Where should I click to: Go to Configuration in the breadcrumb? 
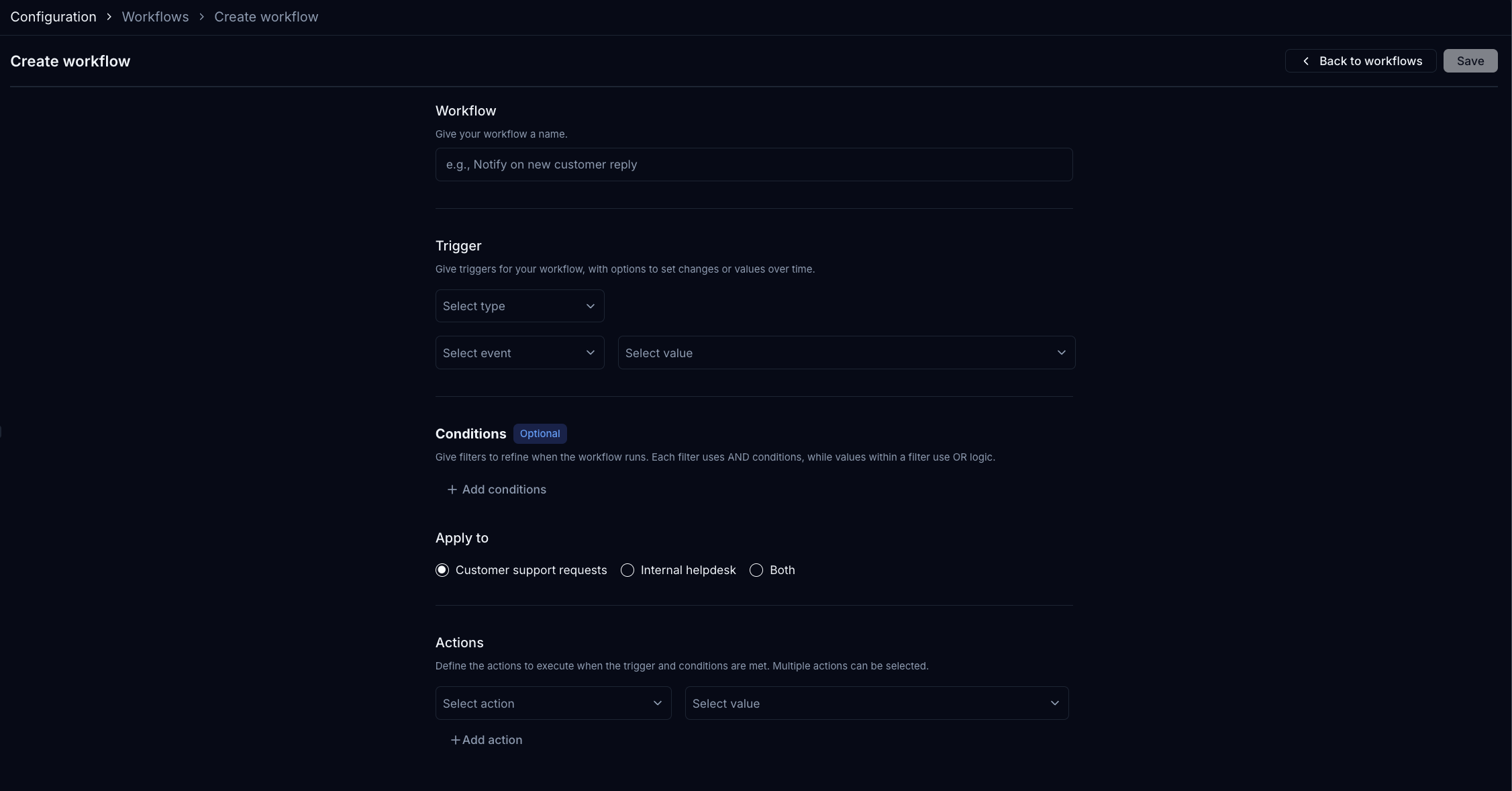click(53, 17)
